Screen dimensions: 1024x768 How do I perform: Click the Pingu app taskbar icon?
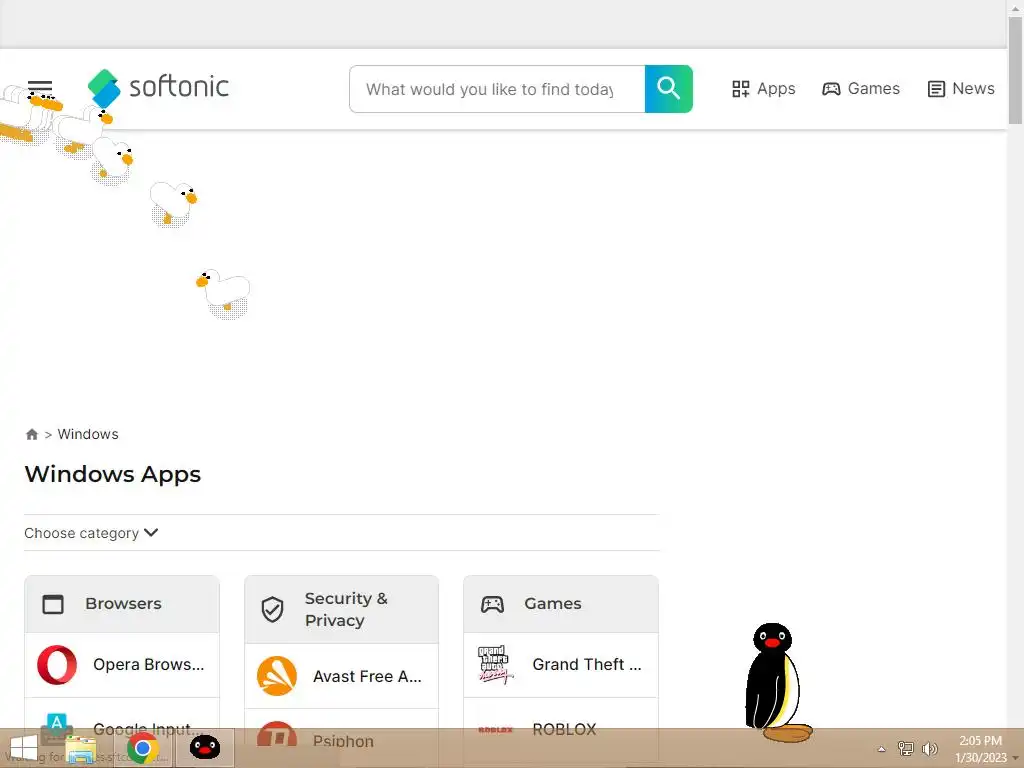pos(204,748)
